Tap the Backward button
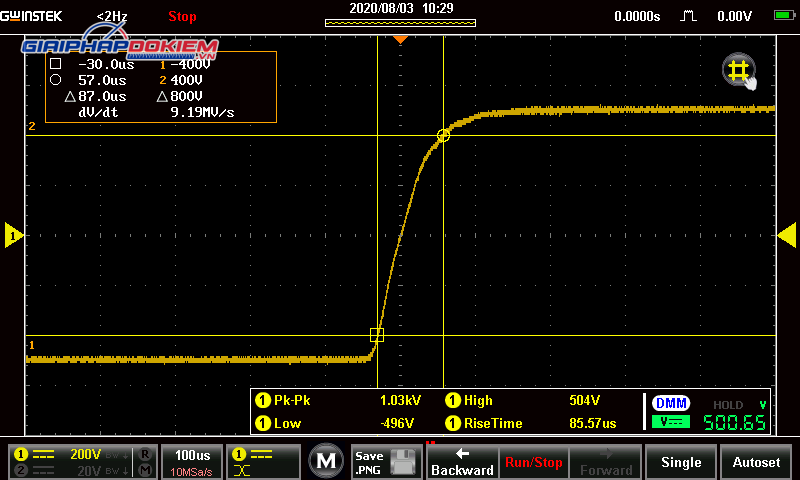The width and height of the screenshot is (800, 480). point(462,462)
